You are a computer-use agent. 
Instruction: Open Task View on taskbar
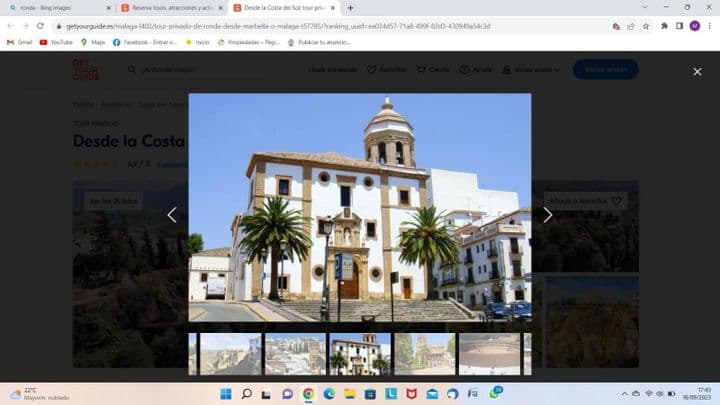coord(266,394)
